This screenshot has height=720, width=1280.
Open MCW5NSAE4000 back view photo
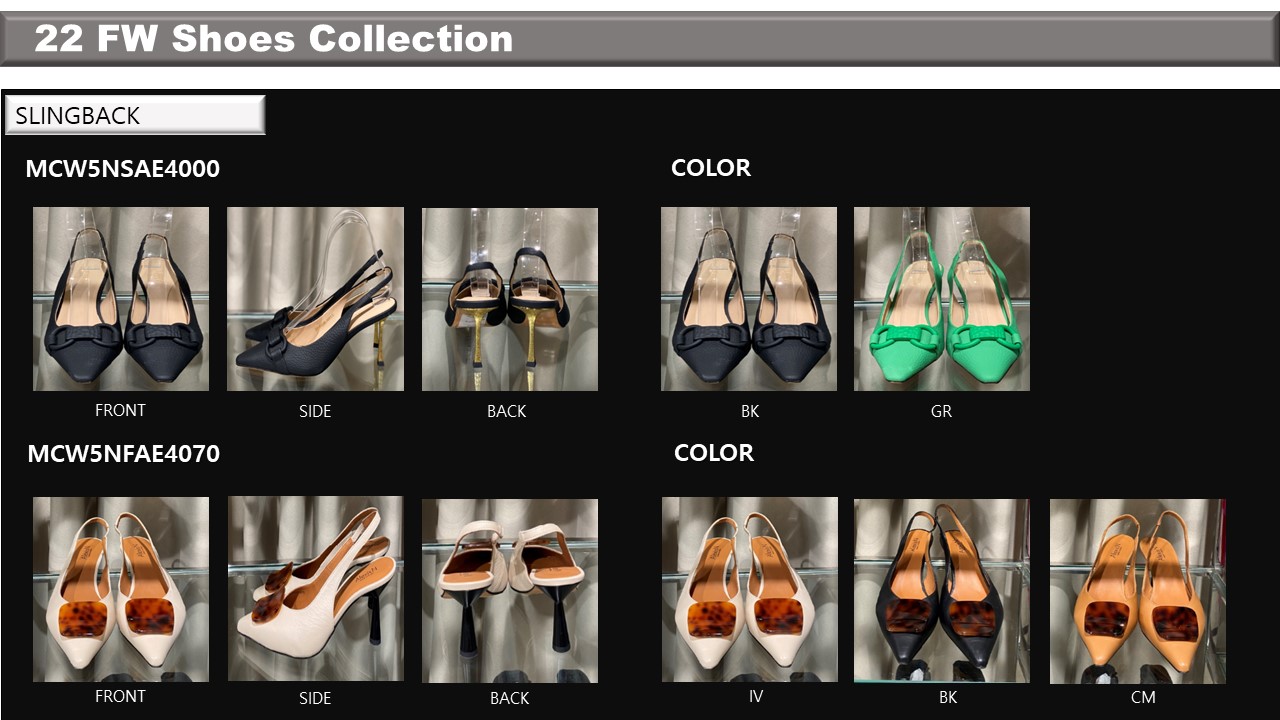click(510, 299)
